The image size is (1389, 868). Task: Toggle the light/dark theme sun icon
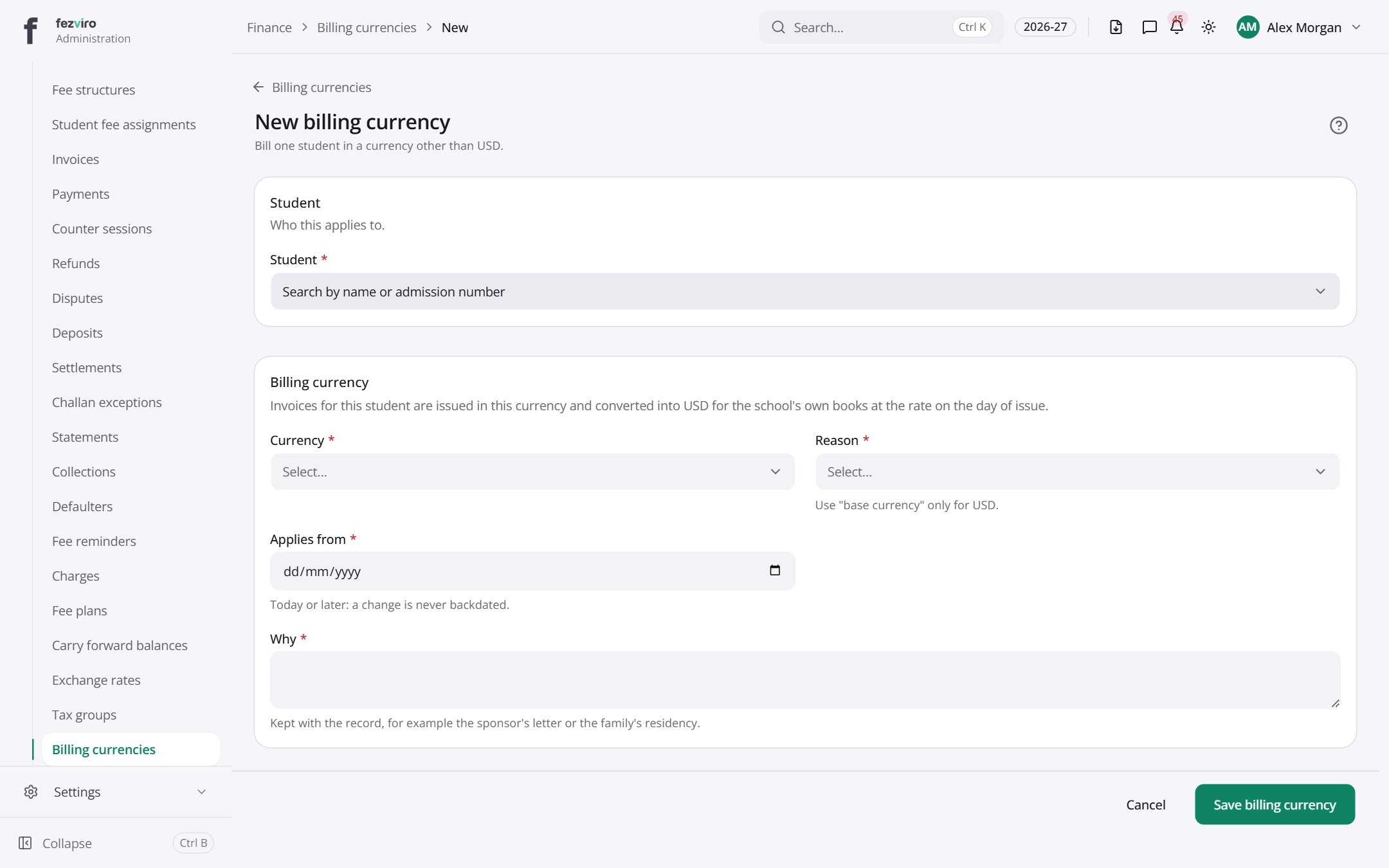pos(1208,27)
